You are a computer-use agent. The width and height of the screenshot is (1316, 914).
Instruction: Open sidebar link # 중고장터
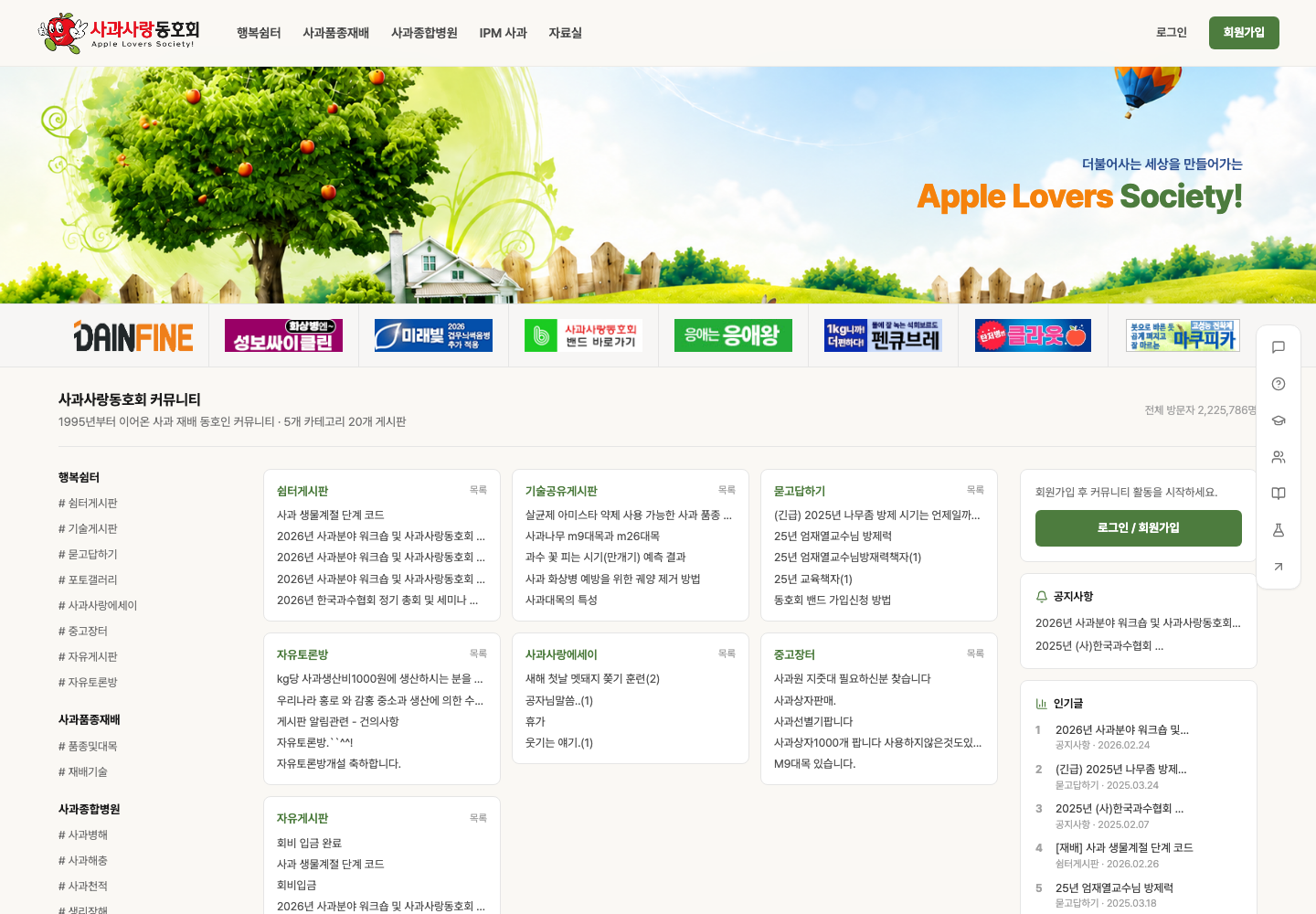tap(83, 632)
